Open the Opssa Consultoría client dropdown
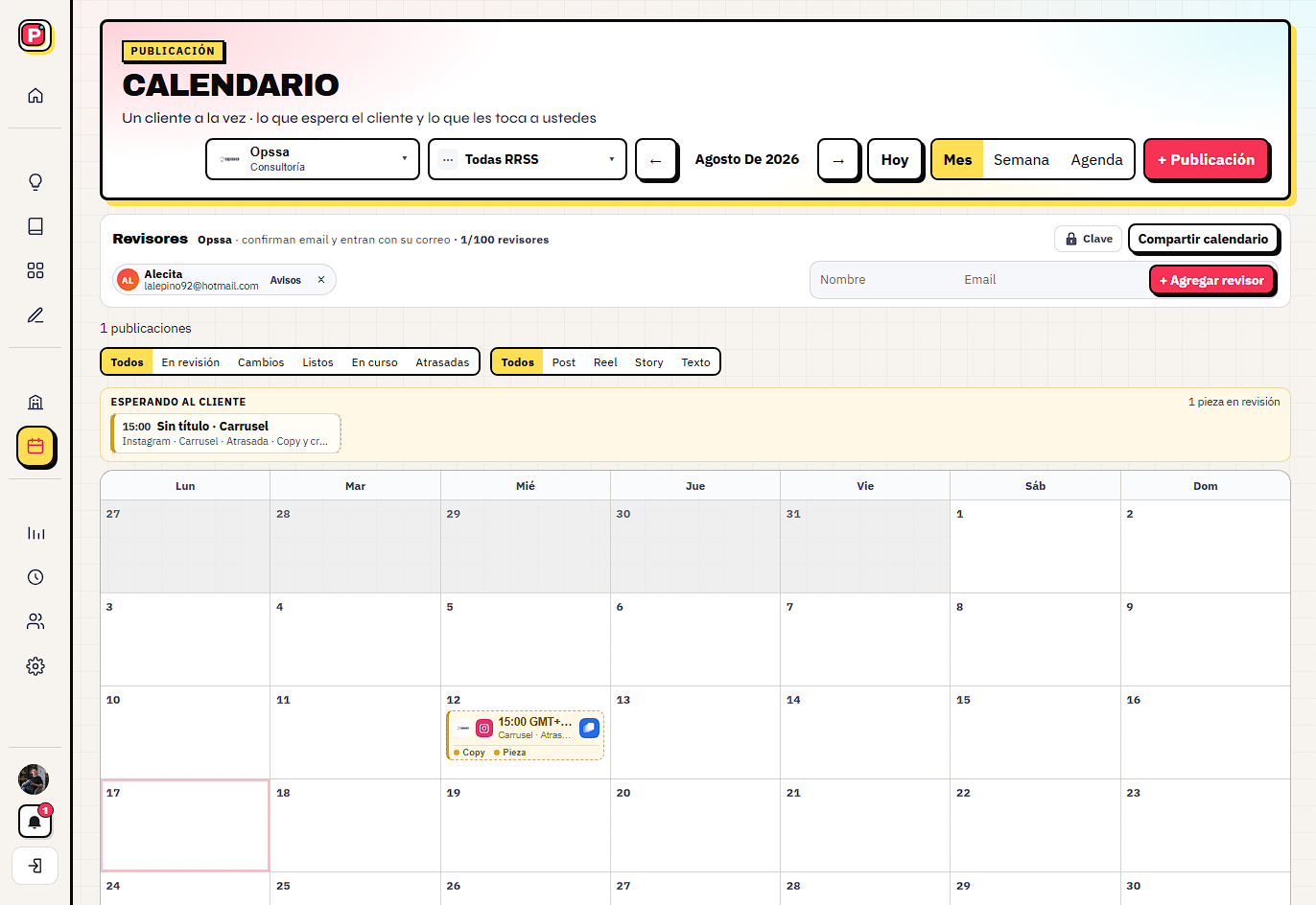The height and width of the screenshot is (905, 1316). 313,159
